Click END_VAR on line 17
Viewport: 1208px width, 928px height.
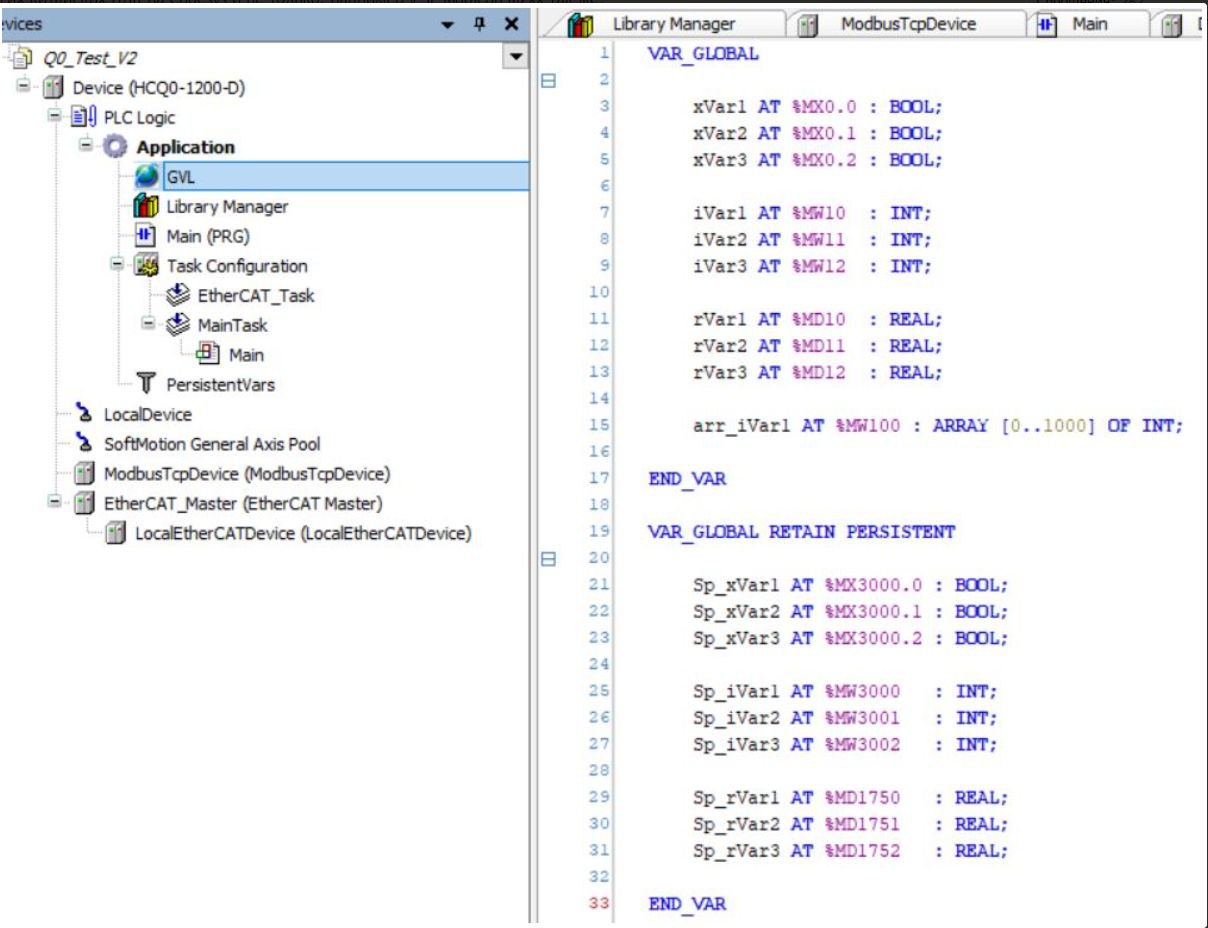click(687, 480)
